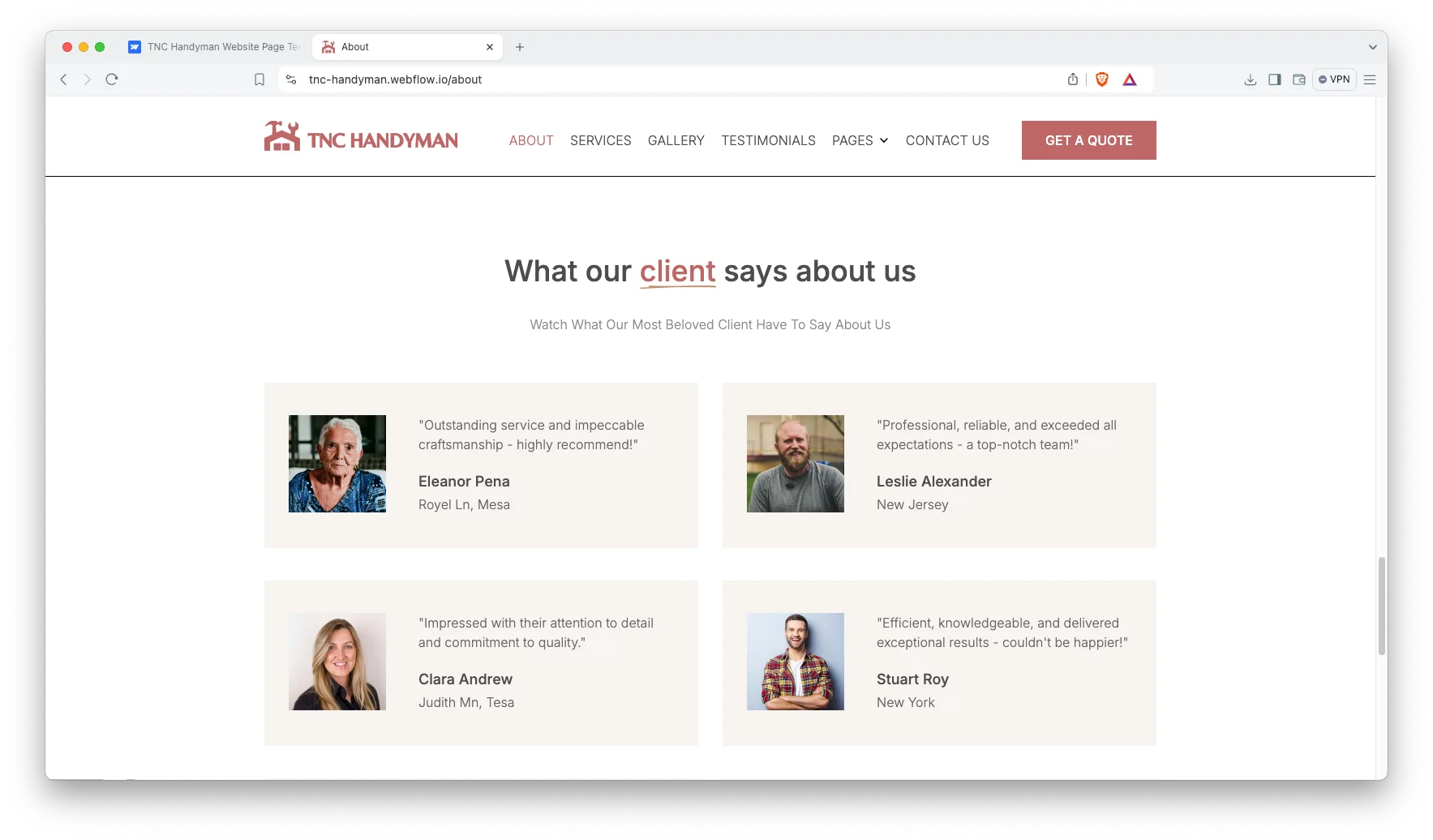Image resolution: width=1433 pixels, height=840 pixels.
Task: Click Eleanor Pena's photo thumbnail
Action: click(337, 464)
